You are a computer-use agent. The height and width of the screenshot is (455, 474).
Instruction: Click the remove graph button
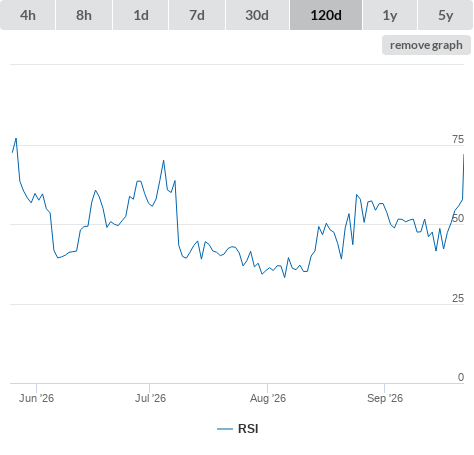(426, 45)
